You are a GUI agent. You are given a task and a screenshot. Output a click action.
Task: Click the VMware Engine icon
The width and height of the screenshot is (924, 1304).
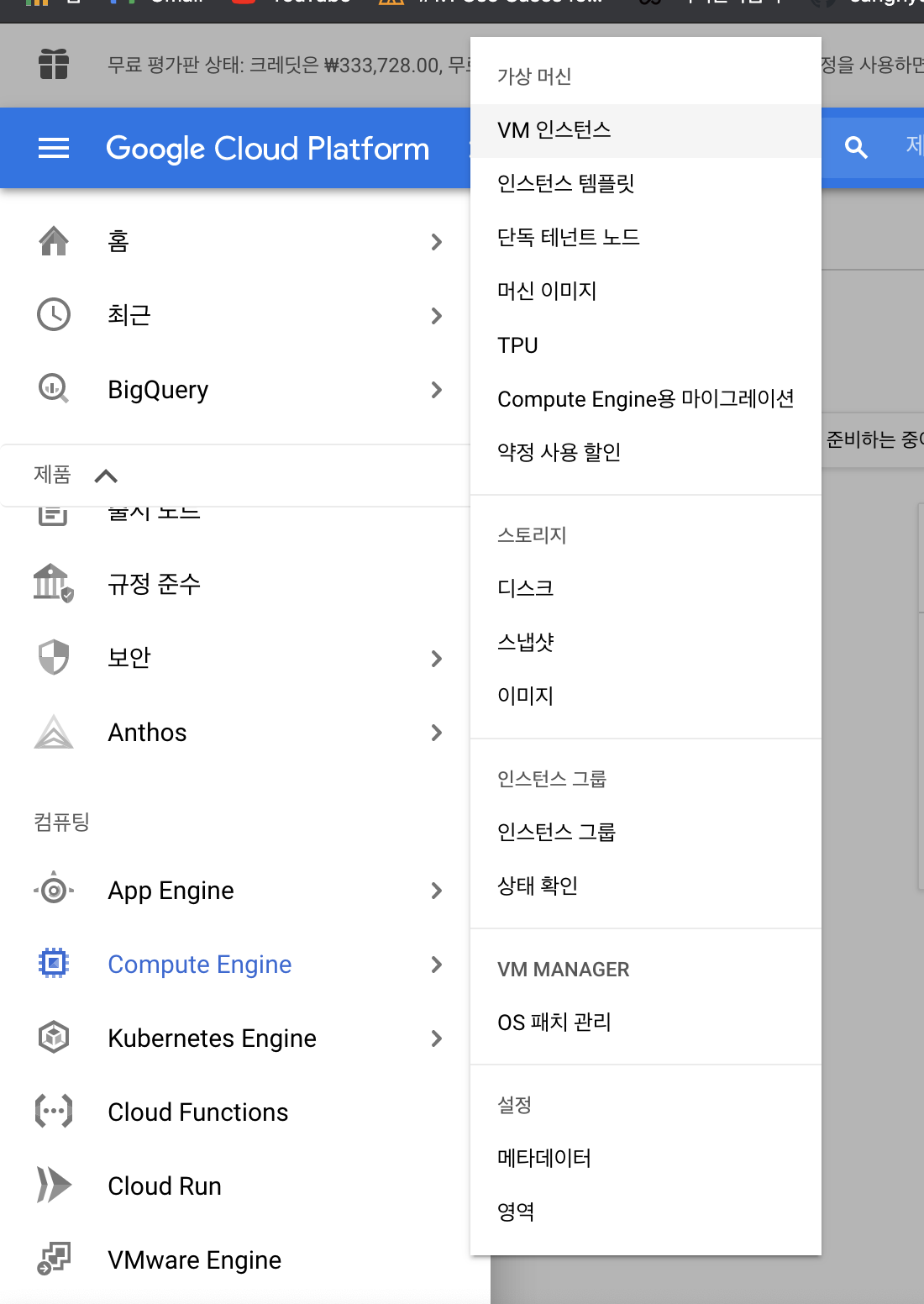(54, 1259)
